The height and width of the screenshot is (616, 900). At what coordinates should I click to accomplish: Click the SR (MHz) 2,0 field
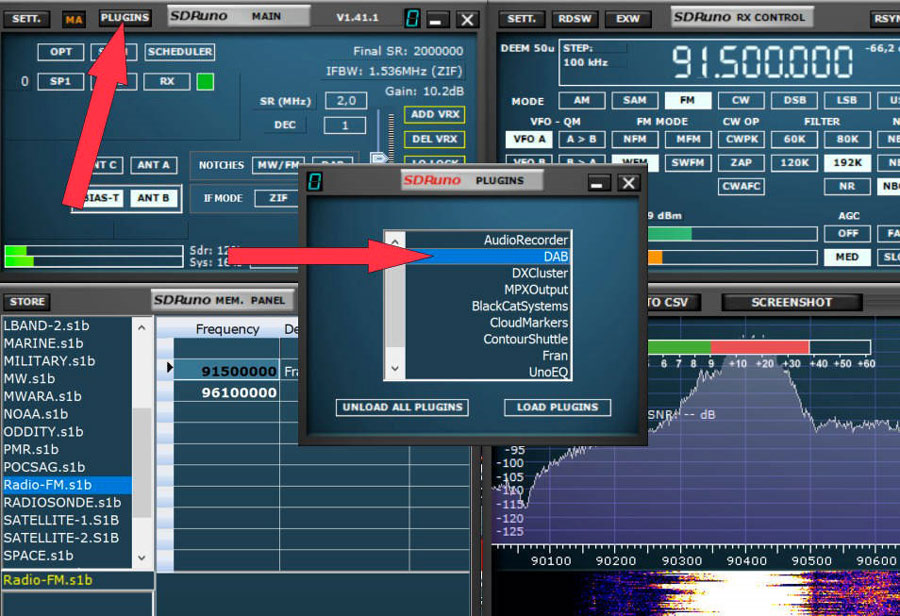coord(346,101)
